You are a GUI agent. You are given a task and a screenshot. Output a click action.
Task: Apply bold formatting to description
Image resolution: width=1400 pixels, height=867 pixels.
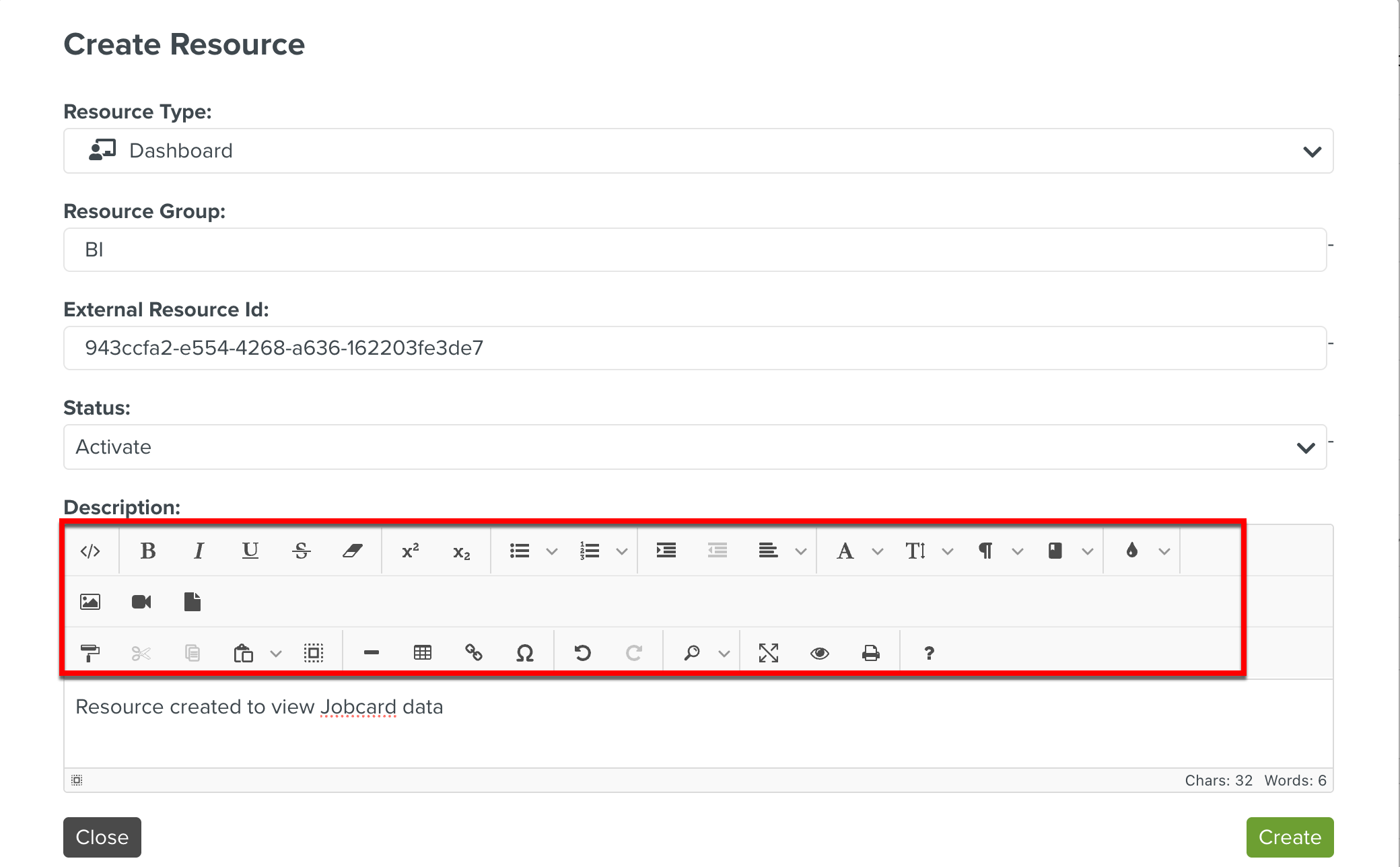(x=148, y=551)
